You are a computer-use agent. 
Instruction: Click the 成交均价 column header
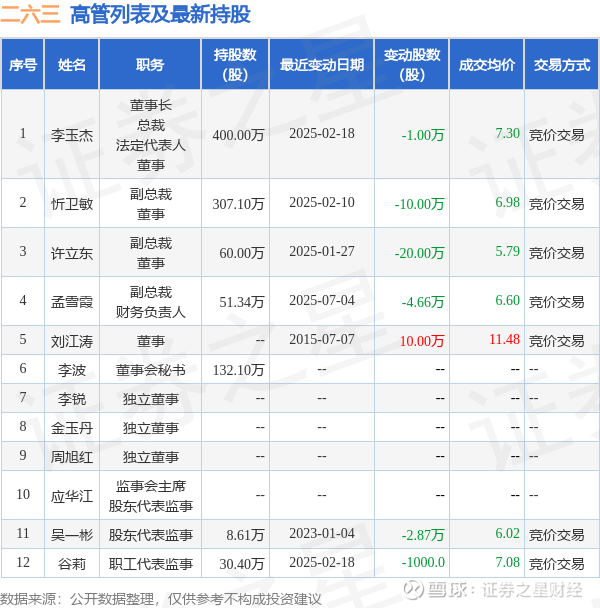[x=487, y=65]
